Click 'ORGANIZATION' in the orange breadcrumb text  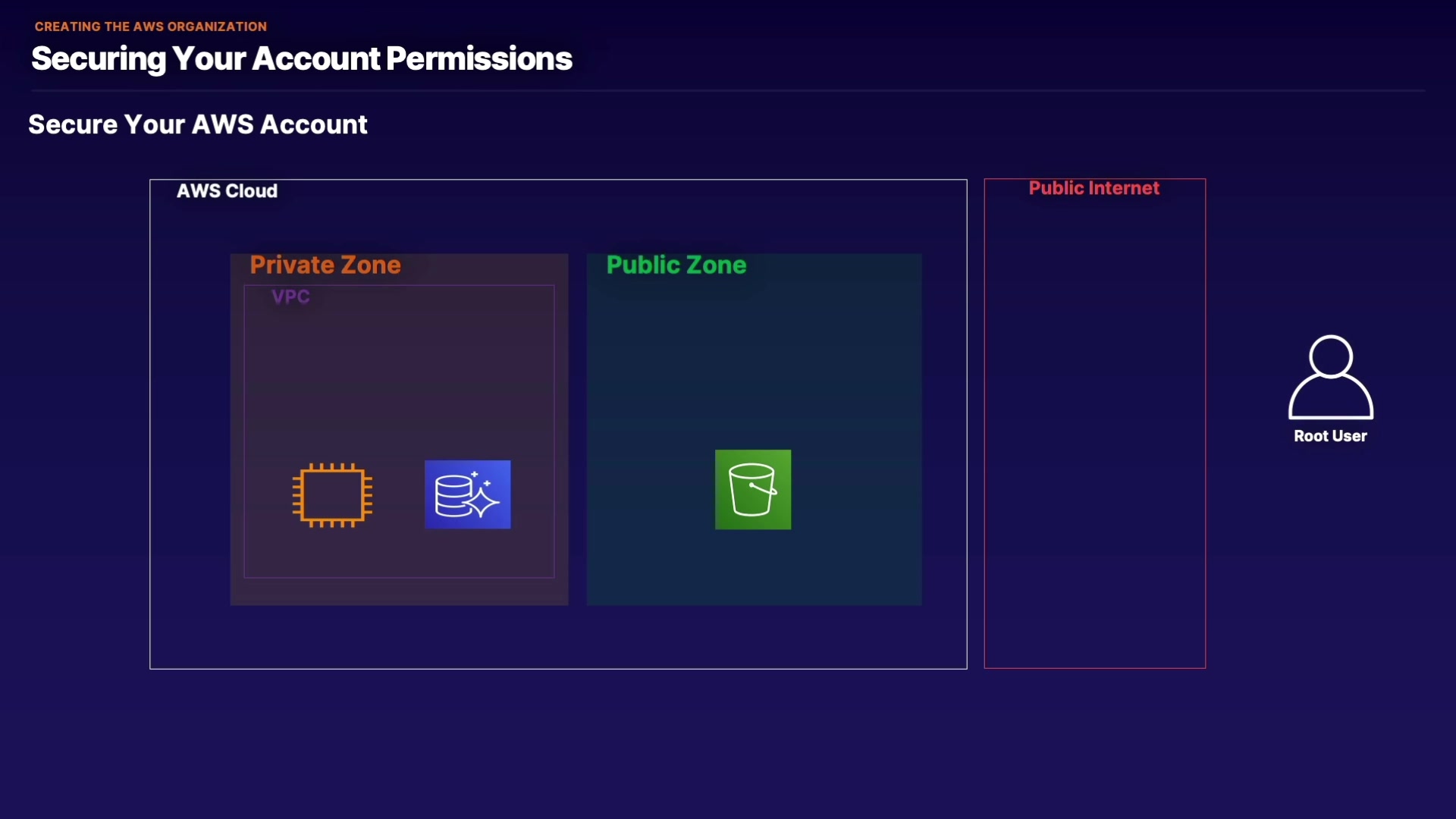(217, 27)
